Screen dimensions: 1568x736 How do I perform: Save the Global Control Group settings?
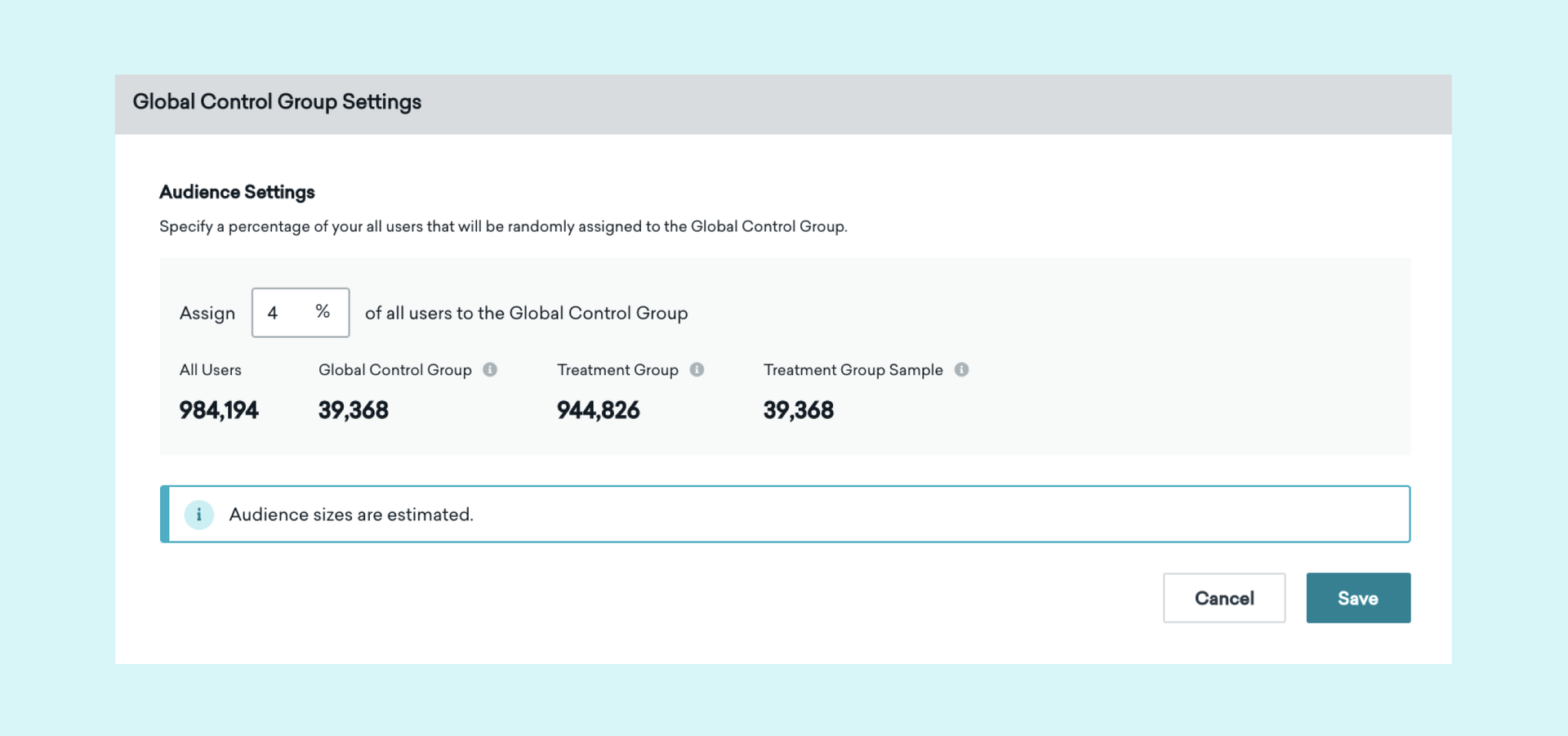pos(1357,598)
